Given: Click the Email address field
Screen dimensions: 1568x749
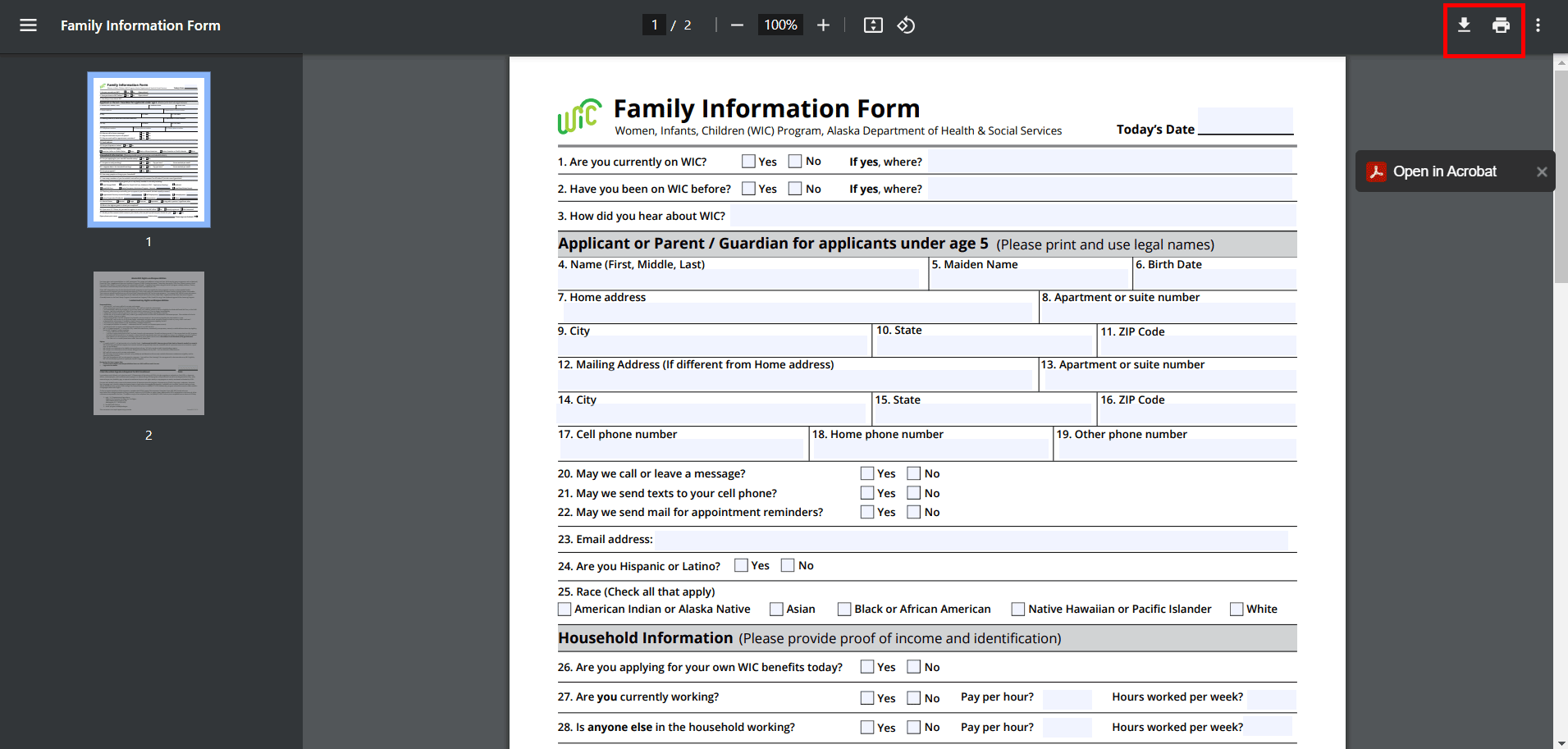Looking at the screenshot, I should [971, 539].
